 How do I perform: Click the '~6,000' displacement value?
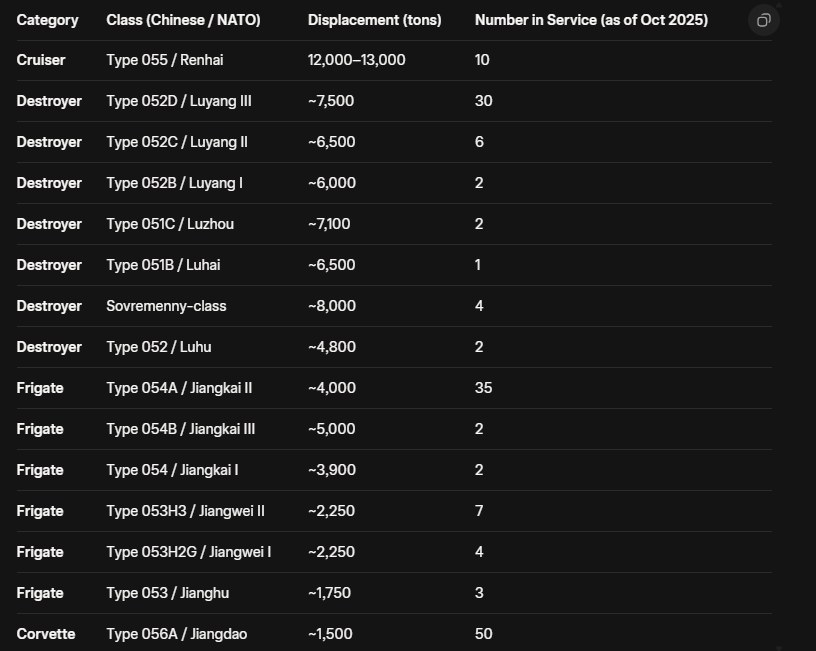(x=332, y=183)
